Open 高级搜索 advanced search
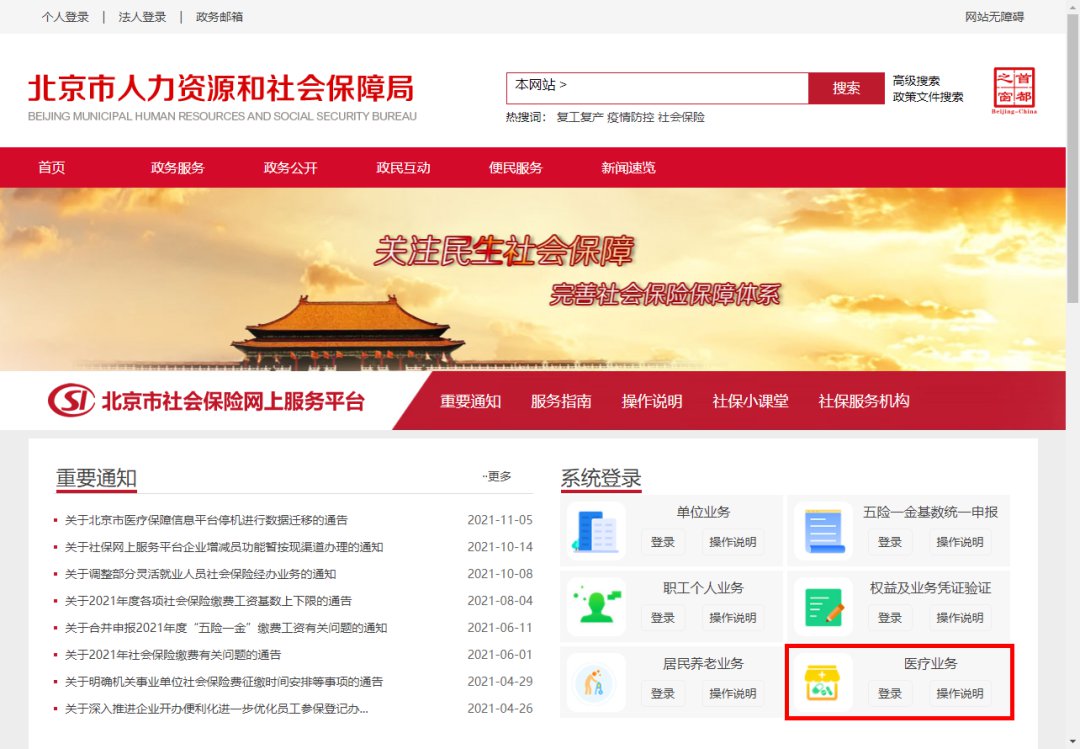 (x=916, y=81)
